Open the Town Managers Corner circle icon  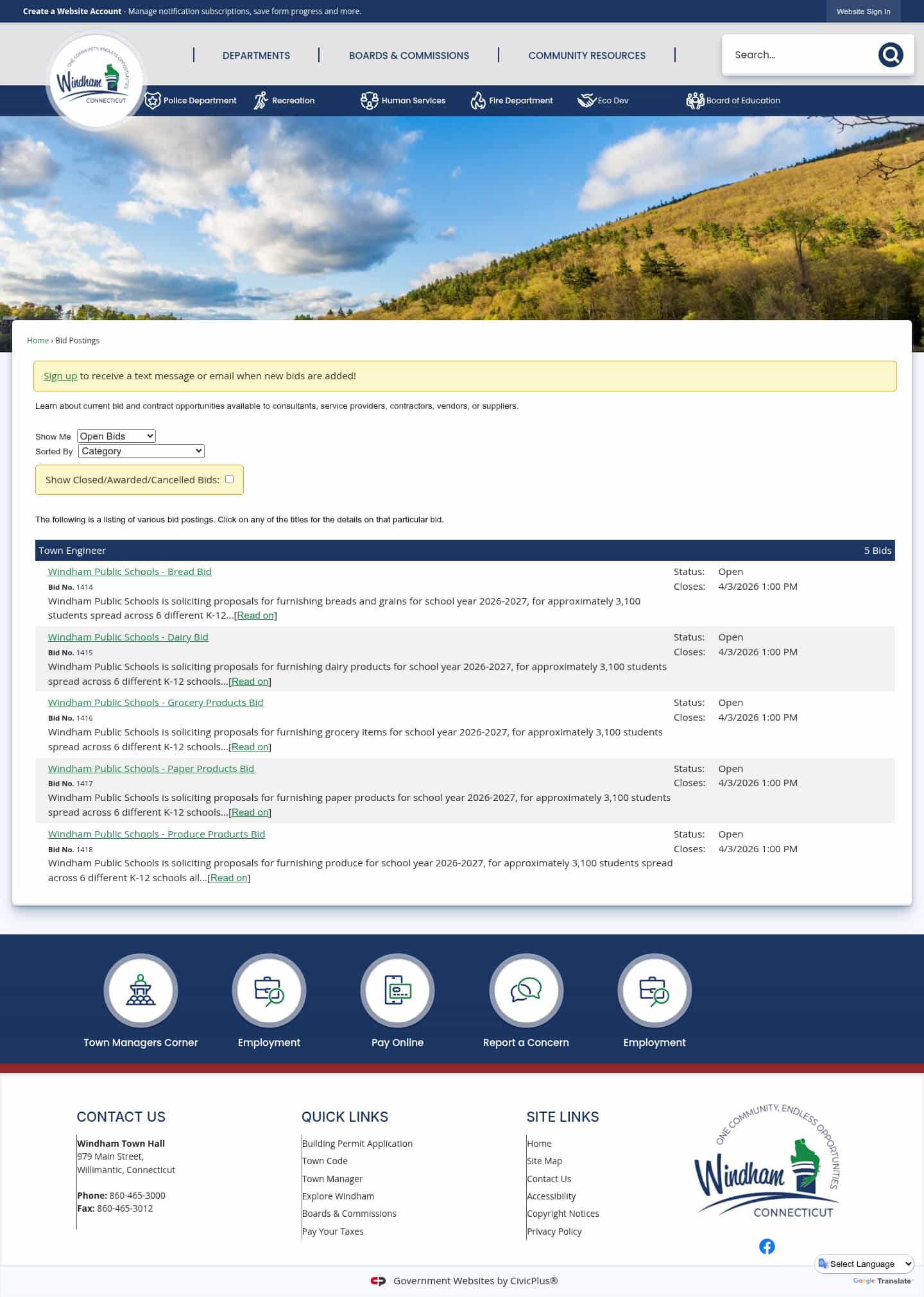pyautogui.click(x=141, y=991)
